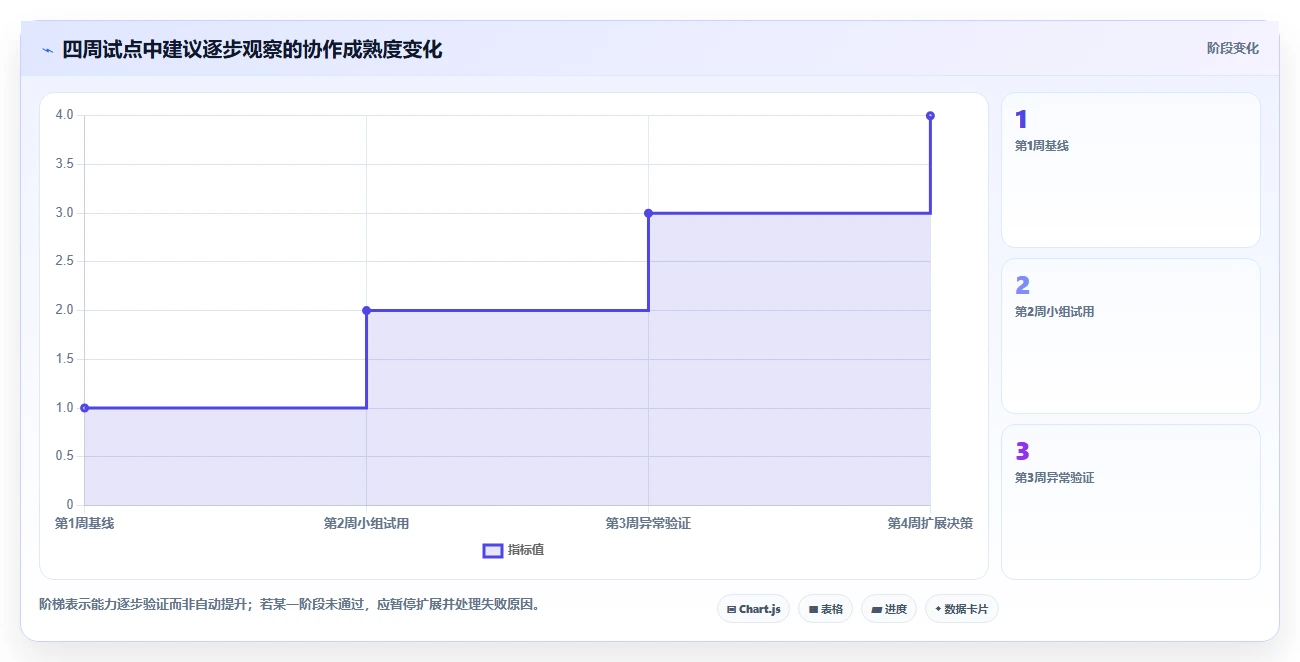Open the 第3周异常验证 stage card

1130,502
